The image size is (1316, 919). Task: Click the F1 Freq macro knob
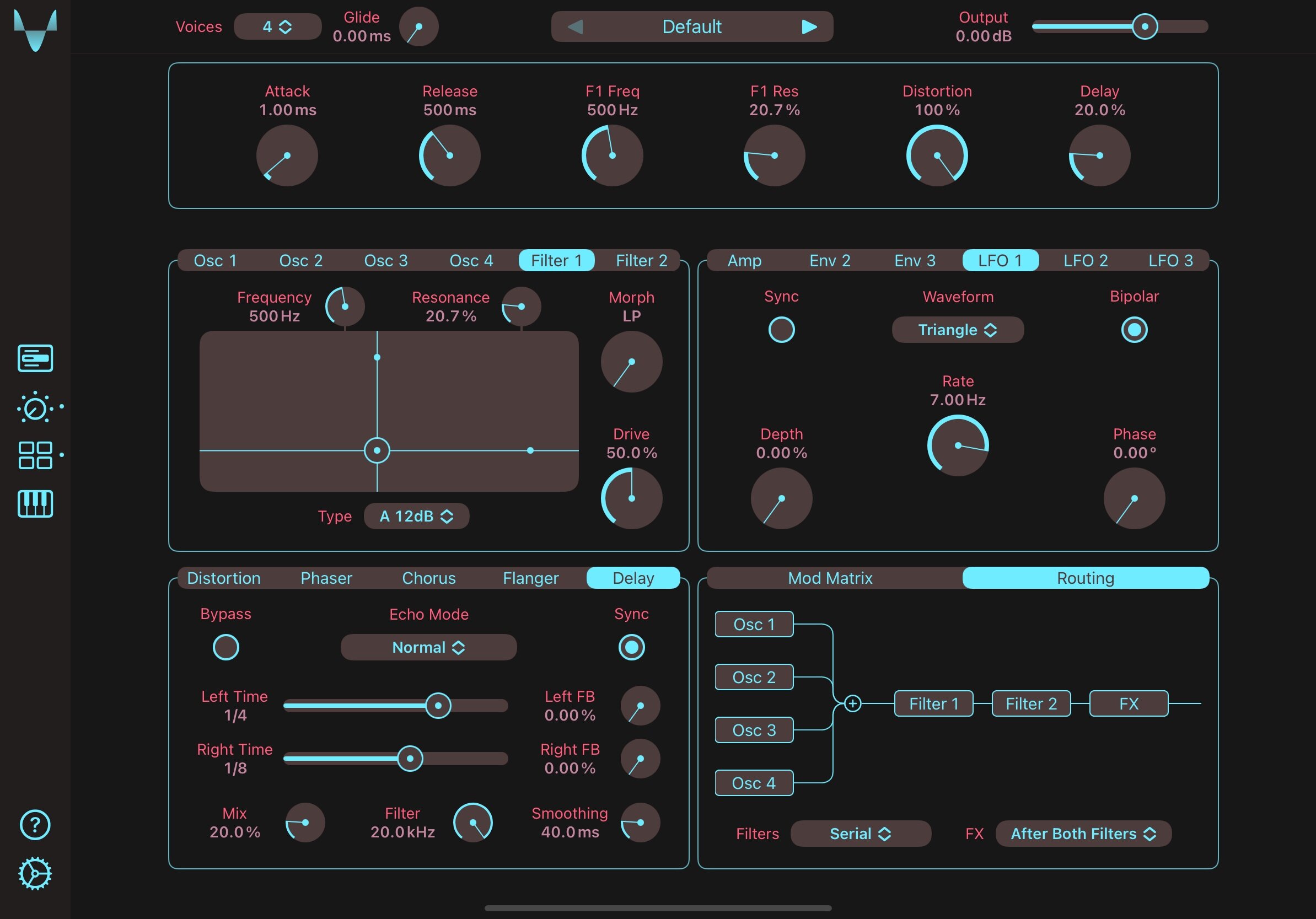[612, 155]
